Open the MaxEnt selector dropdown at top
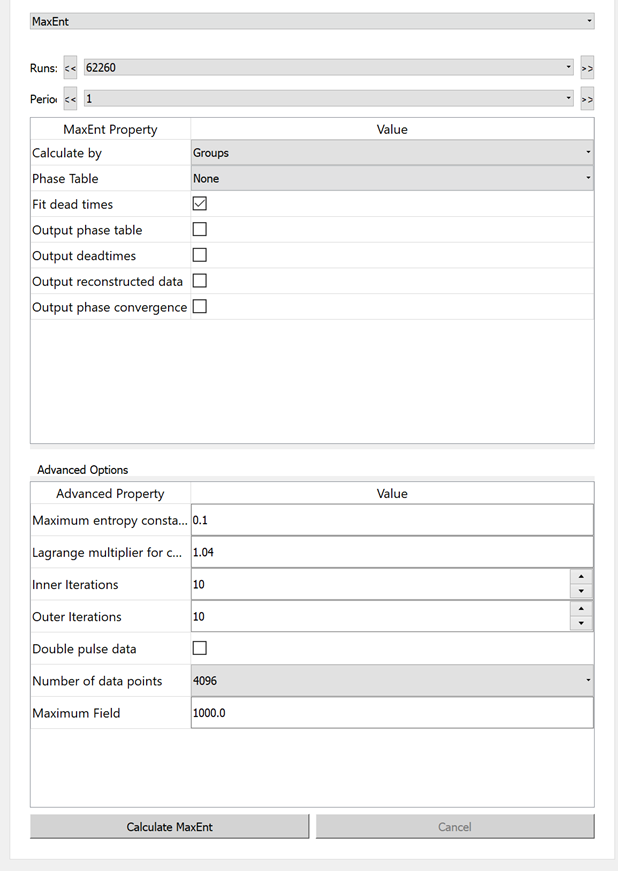 [x=312, y=21]
